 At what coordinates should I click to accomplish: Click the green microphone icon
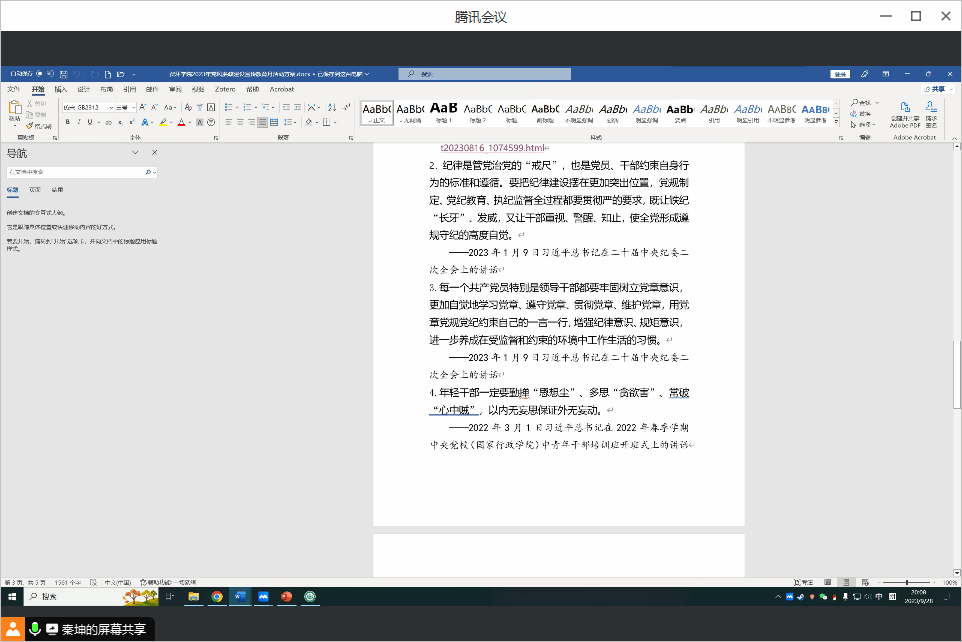pyautogui.click(x=35, y=628)
